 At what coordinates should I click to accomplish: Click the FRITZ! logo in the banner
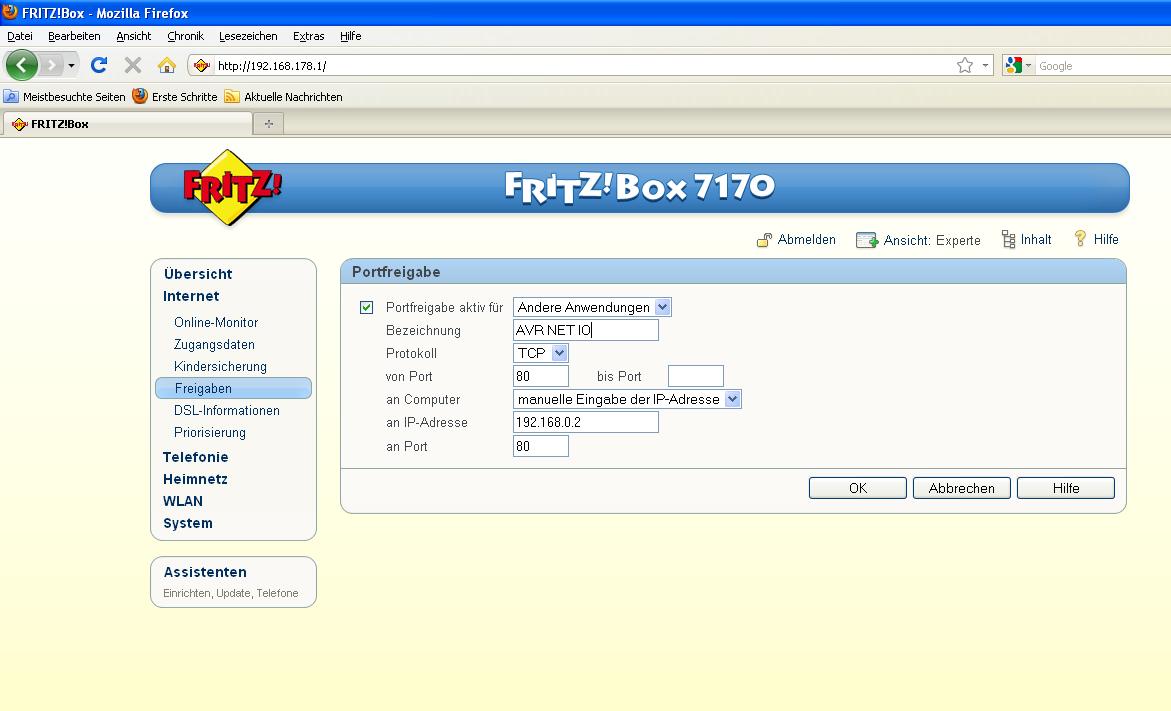click(232, 187)
